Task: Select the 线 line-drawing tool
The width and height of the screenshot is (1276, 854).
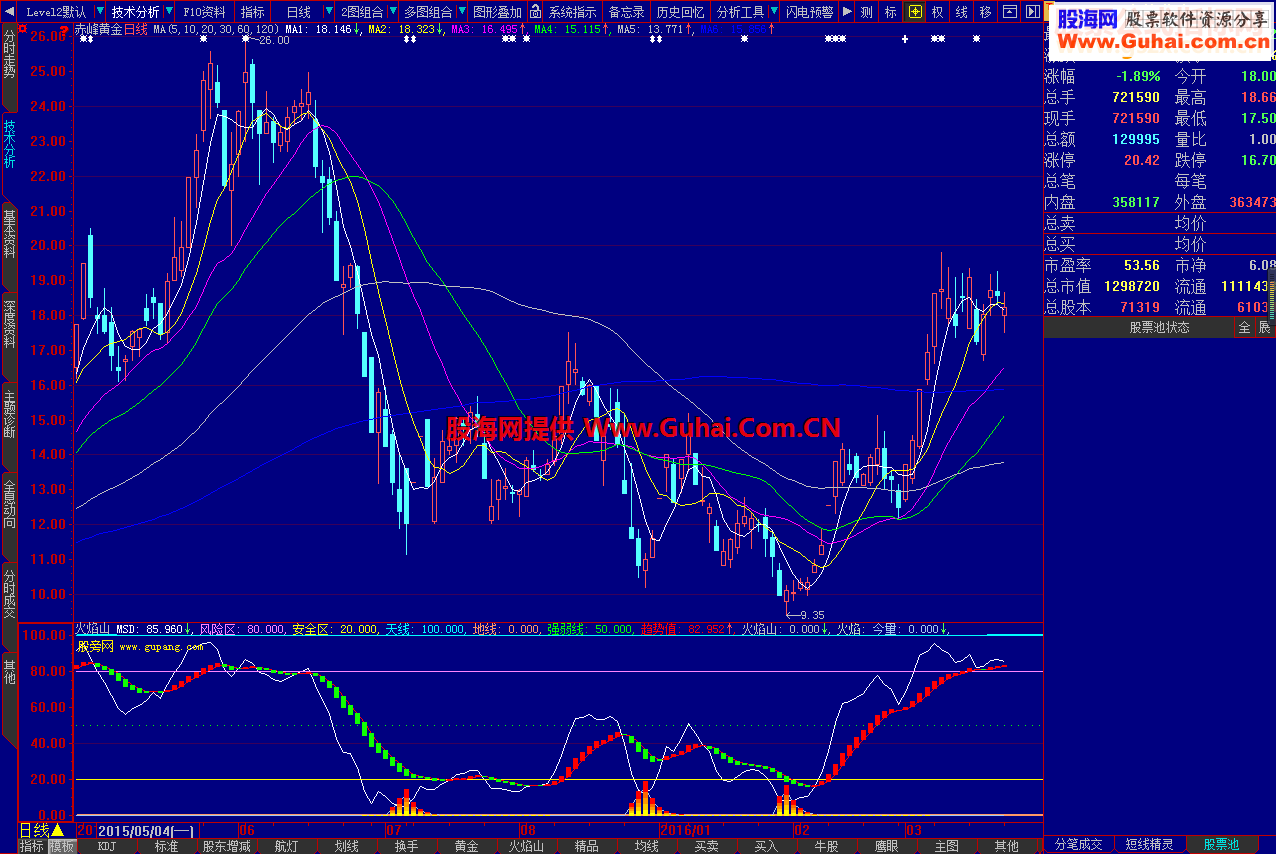Action: click(x=962, y=12)
